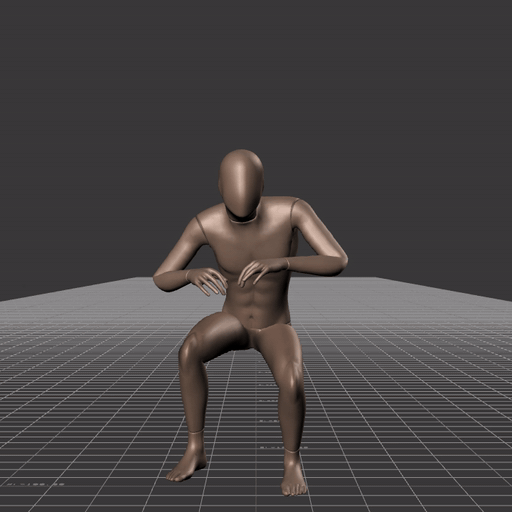Select the mannequin's head
Image resolution: width=512 pixels, height=512 pixels.
point(241,184)
